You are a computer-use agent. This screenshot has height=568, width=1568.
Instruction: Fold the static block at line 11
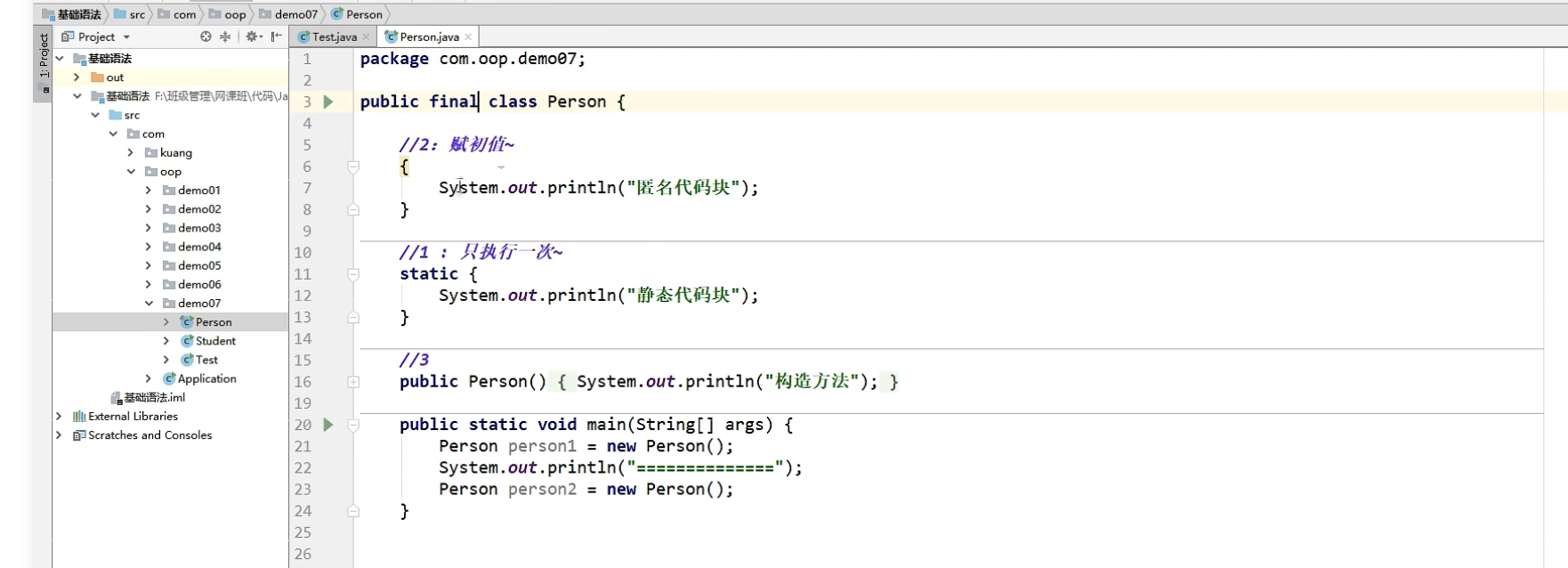[x=353, y=274]
